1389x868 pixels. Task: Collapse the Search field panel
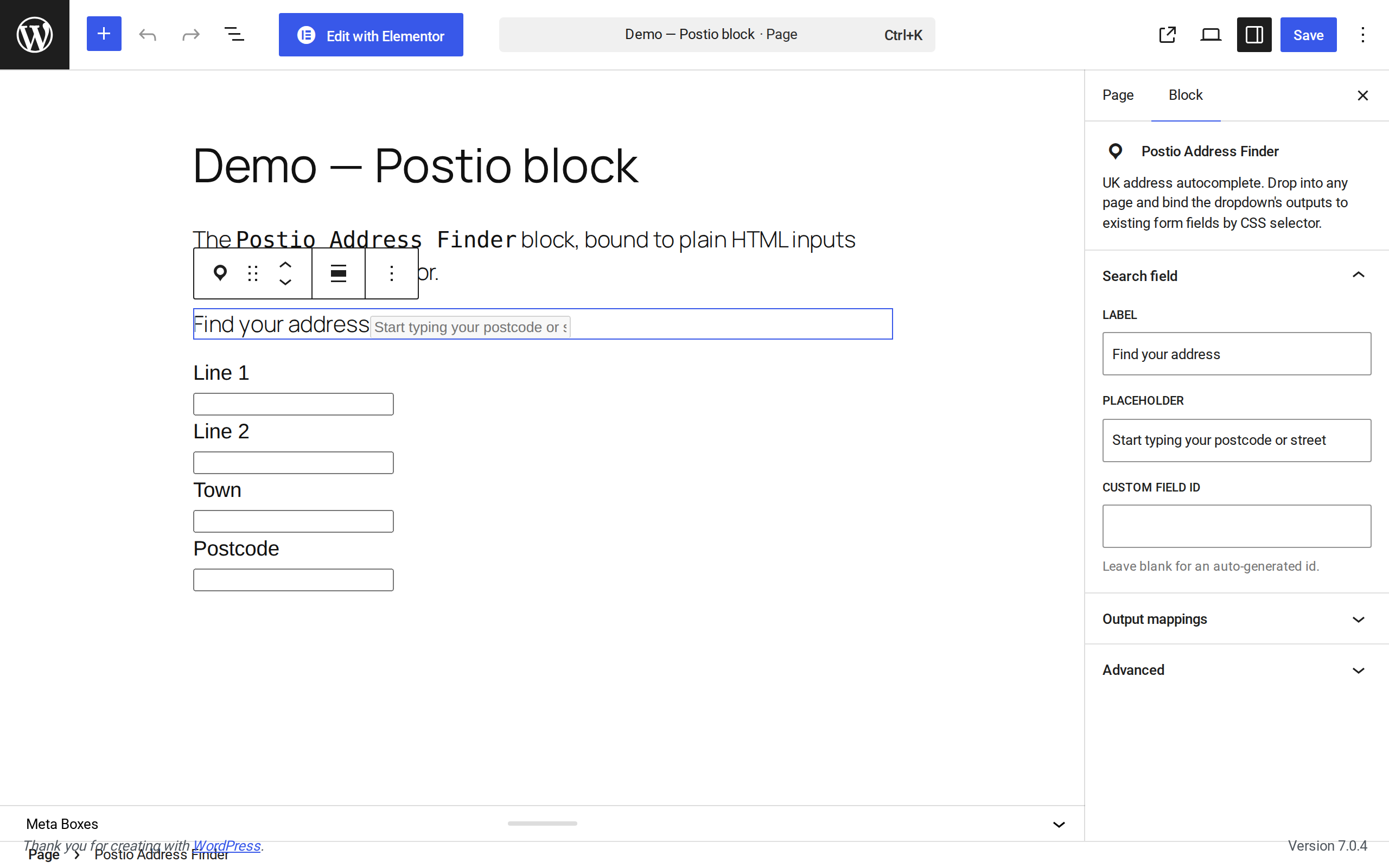(1237, 276)
